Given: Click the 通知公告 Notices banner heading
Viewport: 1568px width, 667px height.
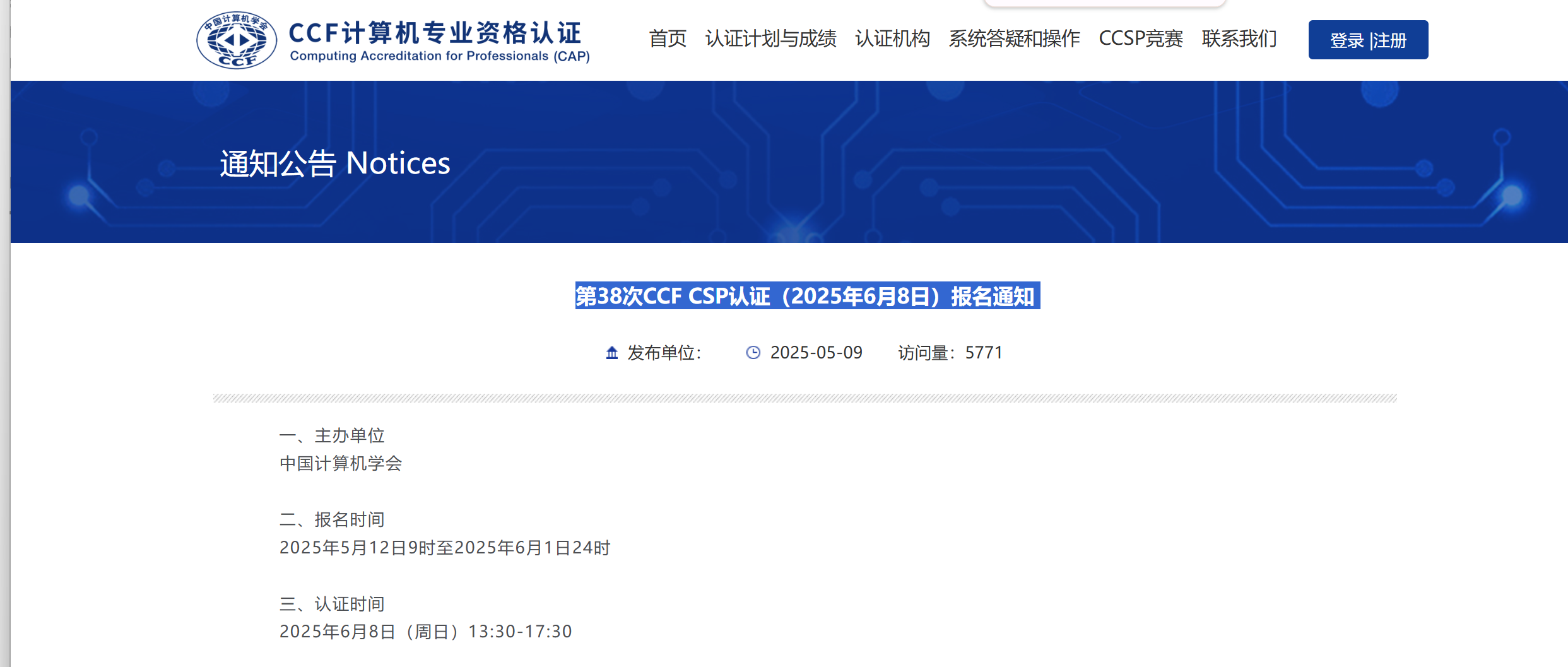Looking at the screenshot, I should coord(335,163).
